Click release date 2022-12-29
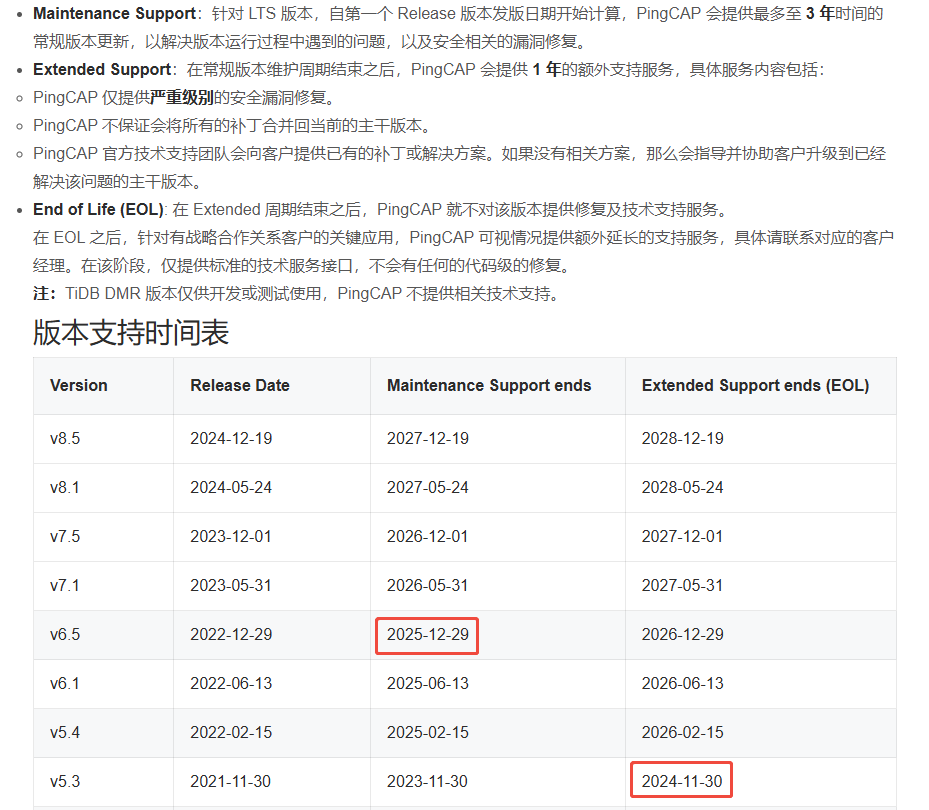The image size is (929, 810). pos(231,635)
